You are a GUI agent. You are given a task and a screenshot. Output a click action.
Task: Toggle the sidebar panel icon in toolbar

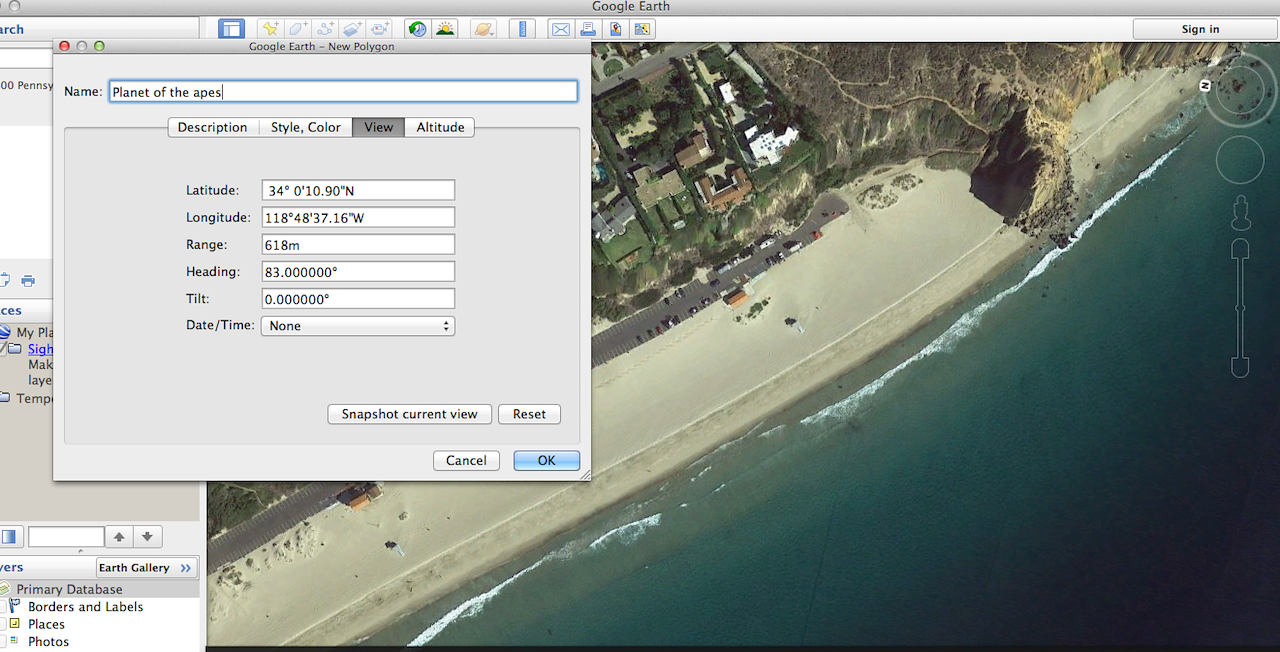pos(231,29)
